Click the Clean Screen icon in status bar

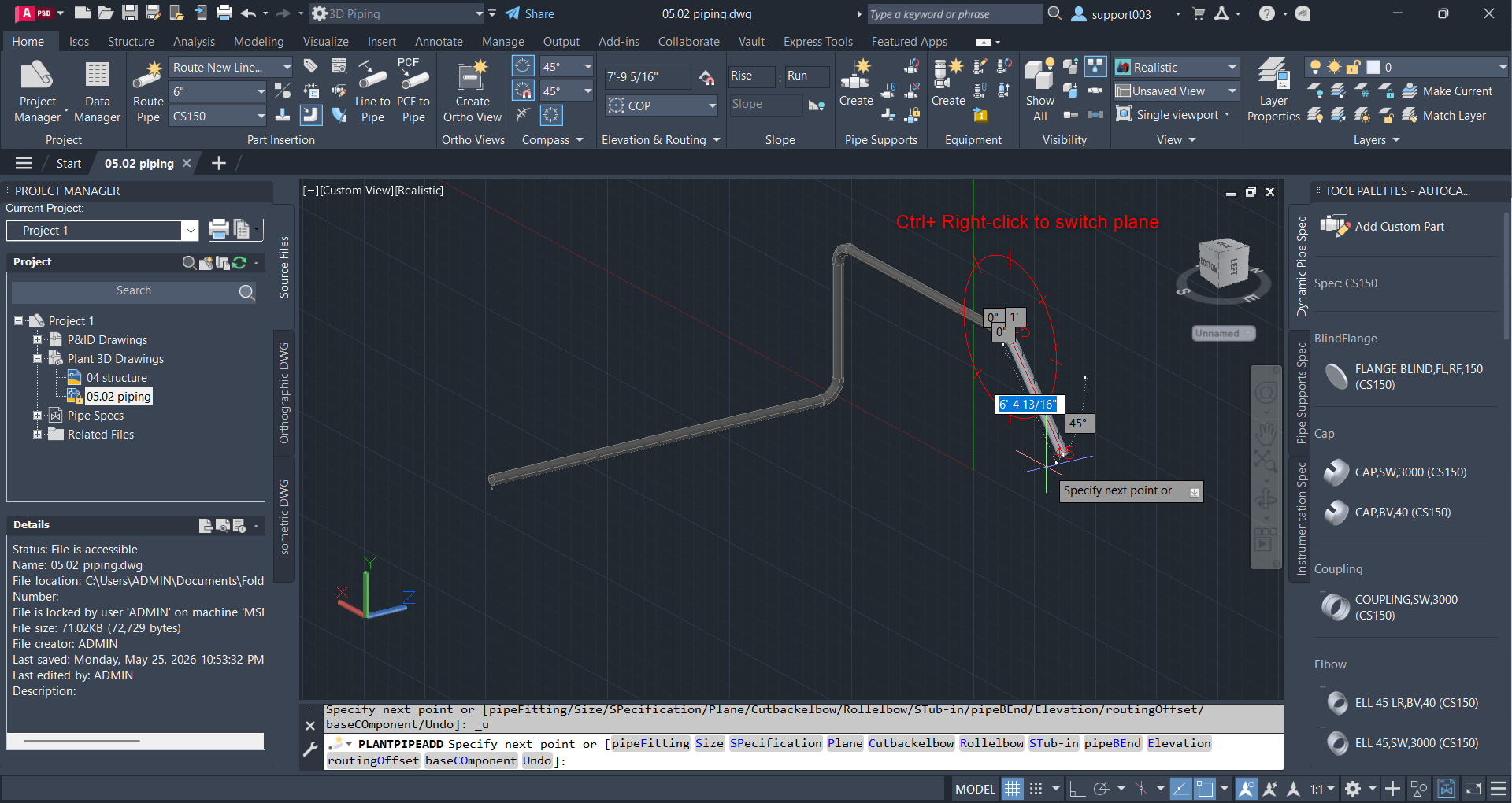(x=1473, y=789)
